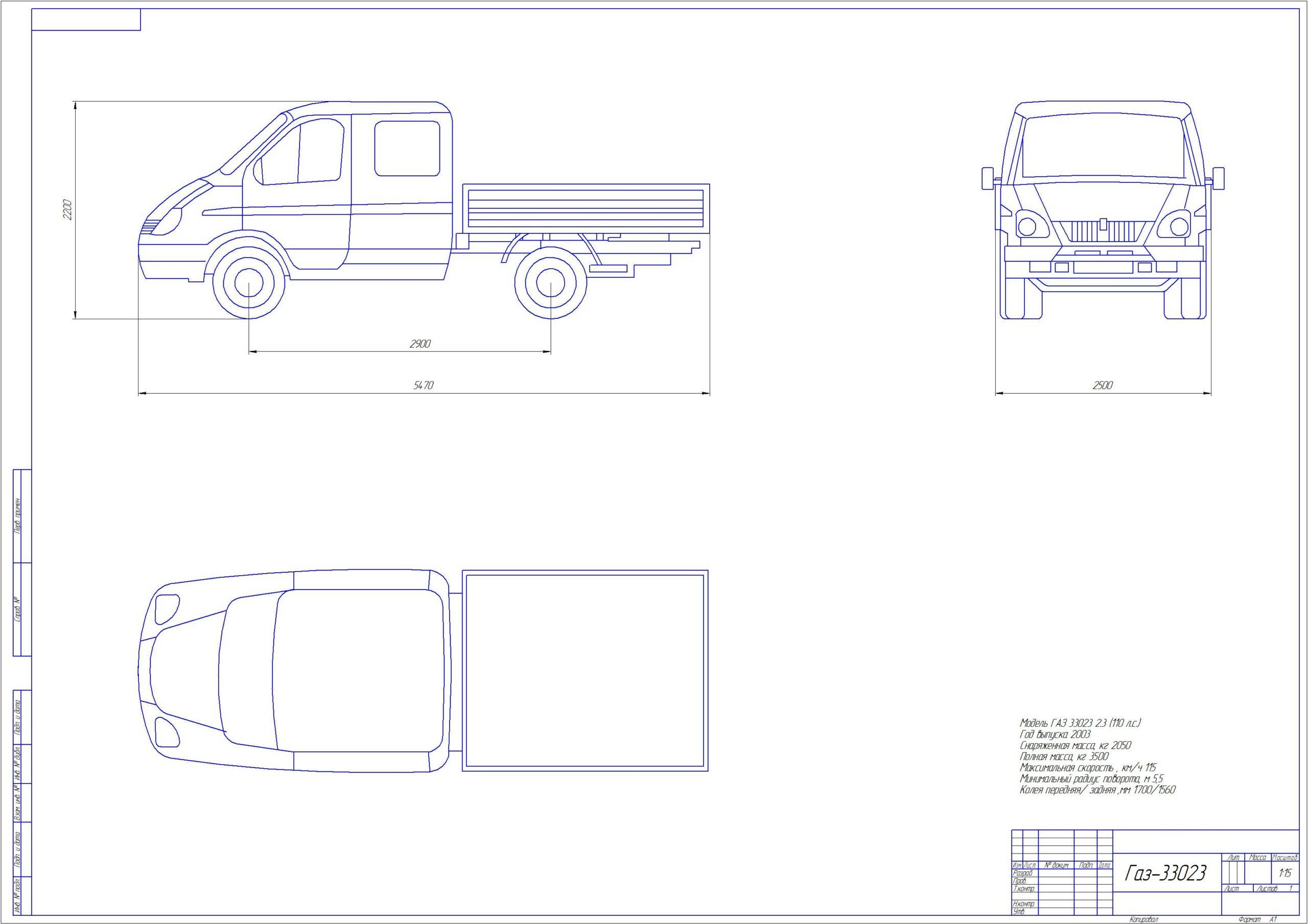Click the rear wheel hub in side view
1308x924 pixels.
pyautogui.click(x=550, y=282)
